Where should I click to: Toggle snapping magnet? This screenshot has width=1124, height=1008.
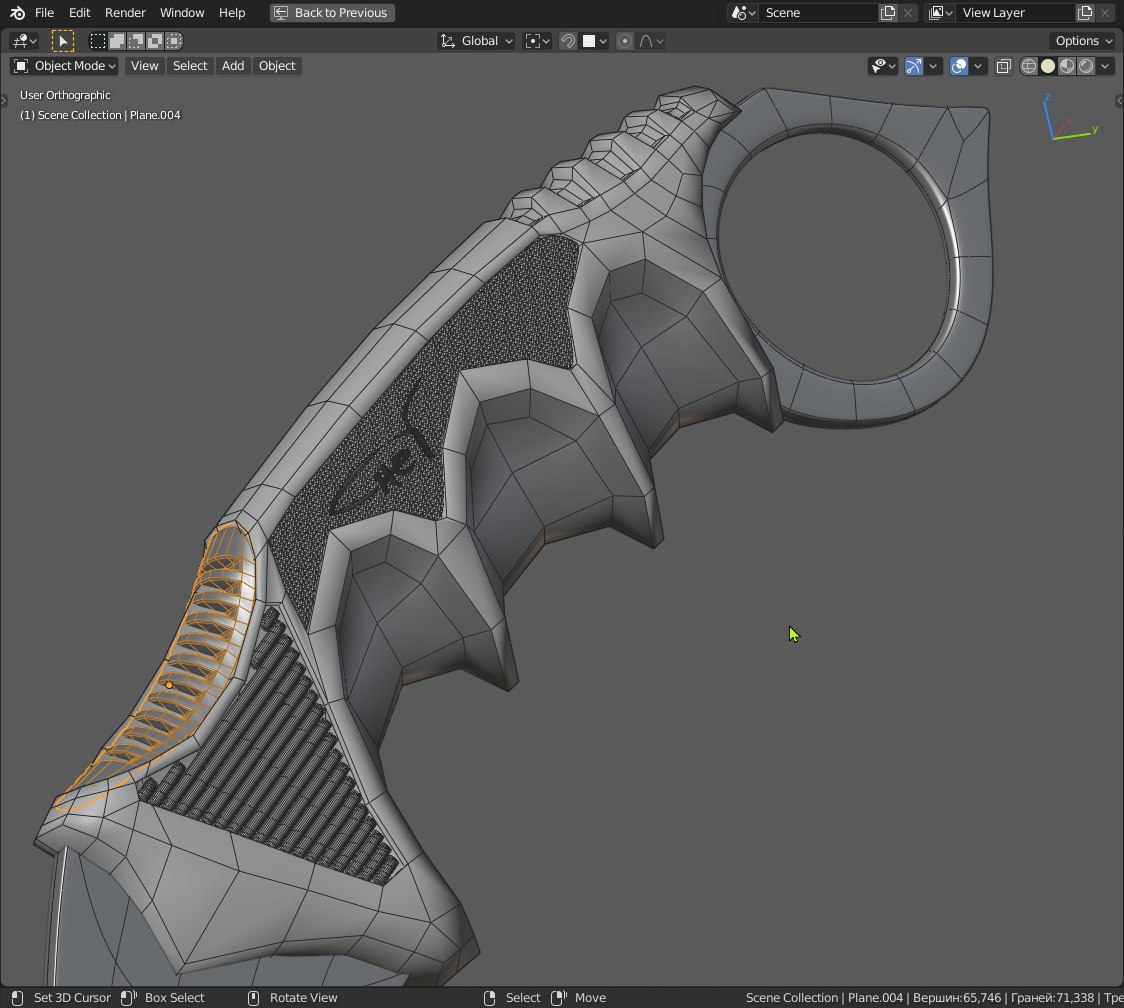pos(568,41)
